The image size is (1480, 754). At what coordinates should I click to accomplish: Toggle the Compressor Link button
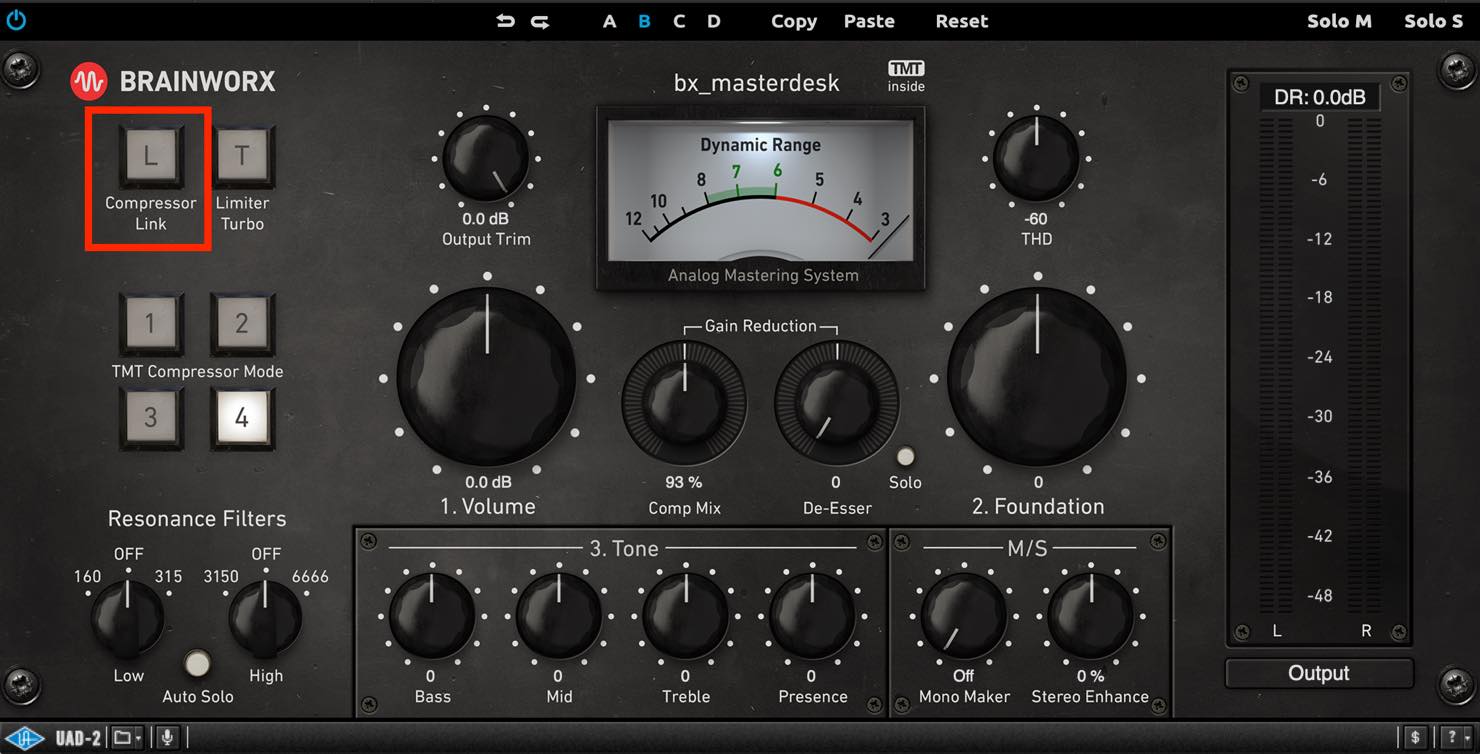pos(150,155)
